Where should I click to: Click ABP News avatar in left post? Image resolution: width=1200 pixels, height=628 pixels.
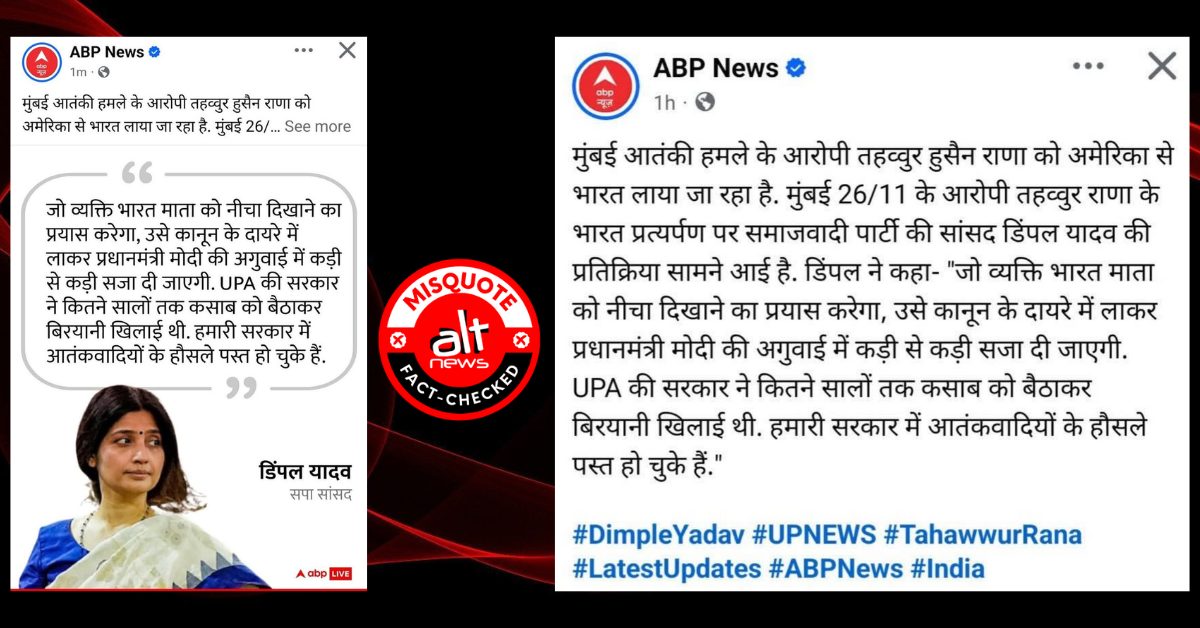(42, 62)
